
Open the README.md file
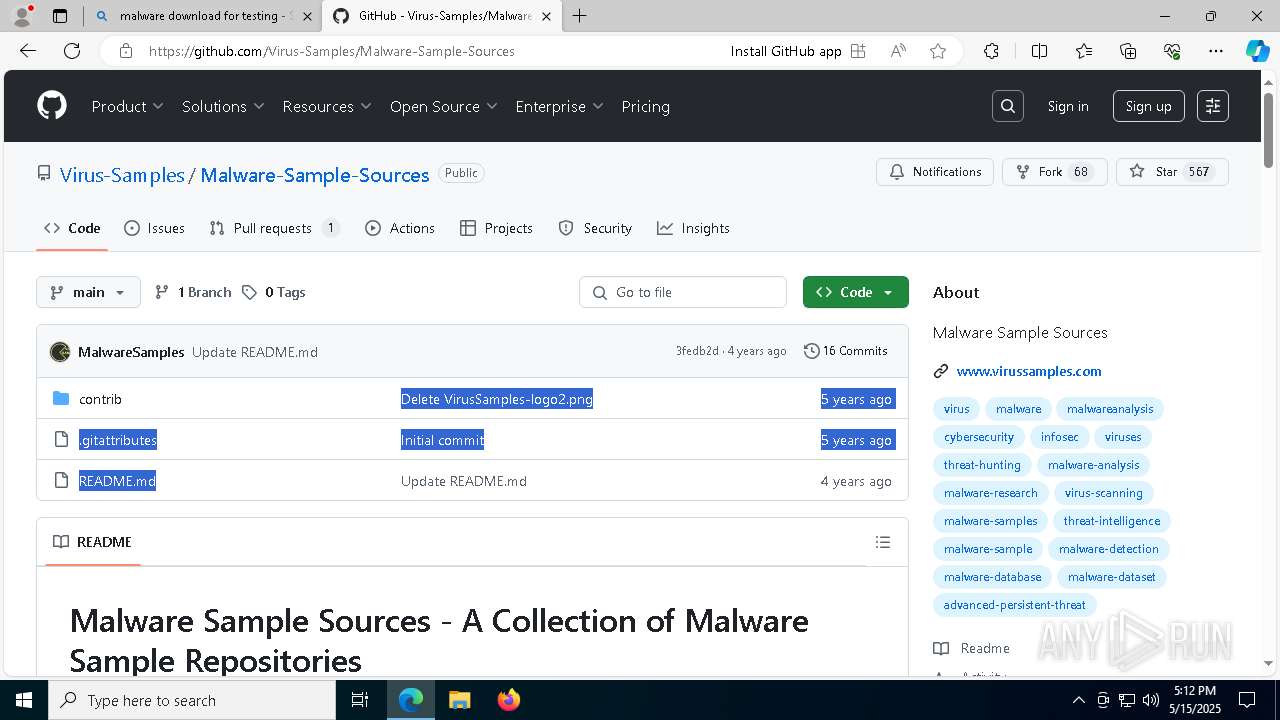117,481
